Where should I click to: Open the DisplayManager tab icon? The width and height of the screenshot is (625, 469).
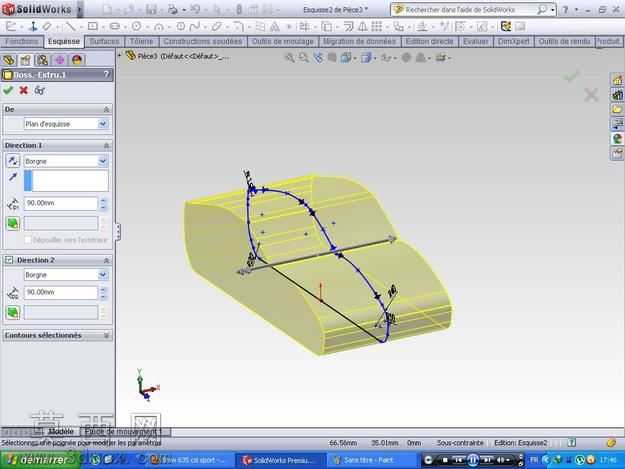[x=77, y=60]
